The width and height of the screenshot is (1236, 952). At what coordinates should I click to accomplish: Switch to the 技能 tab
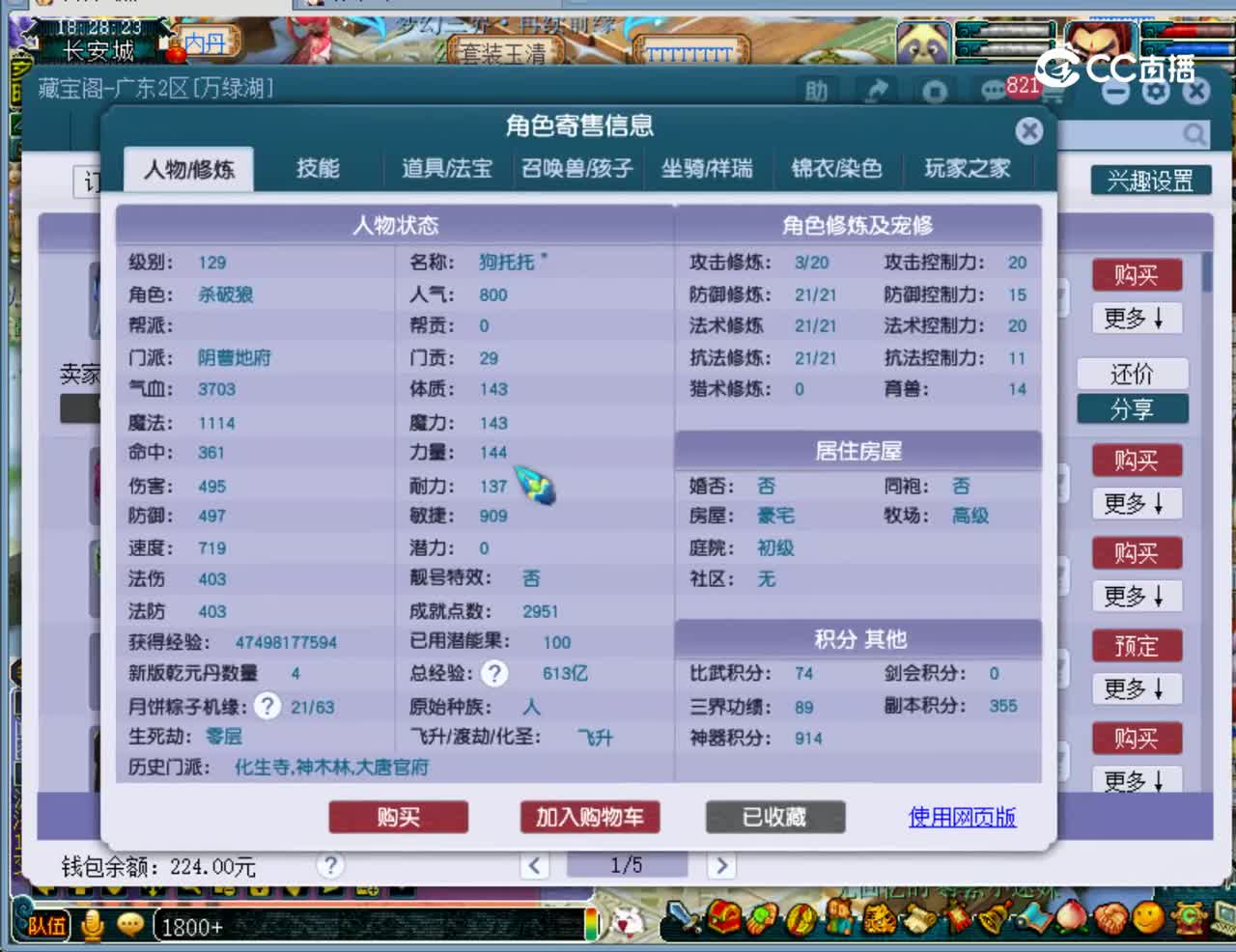(x=318, y=168)
